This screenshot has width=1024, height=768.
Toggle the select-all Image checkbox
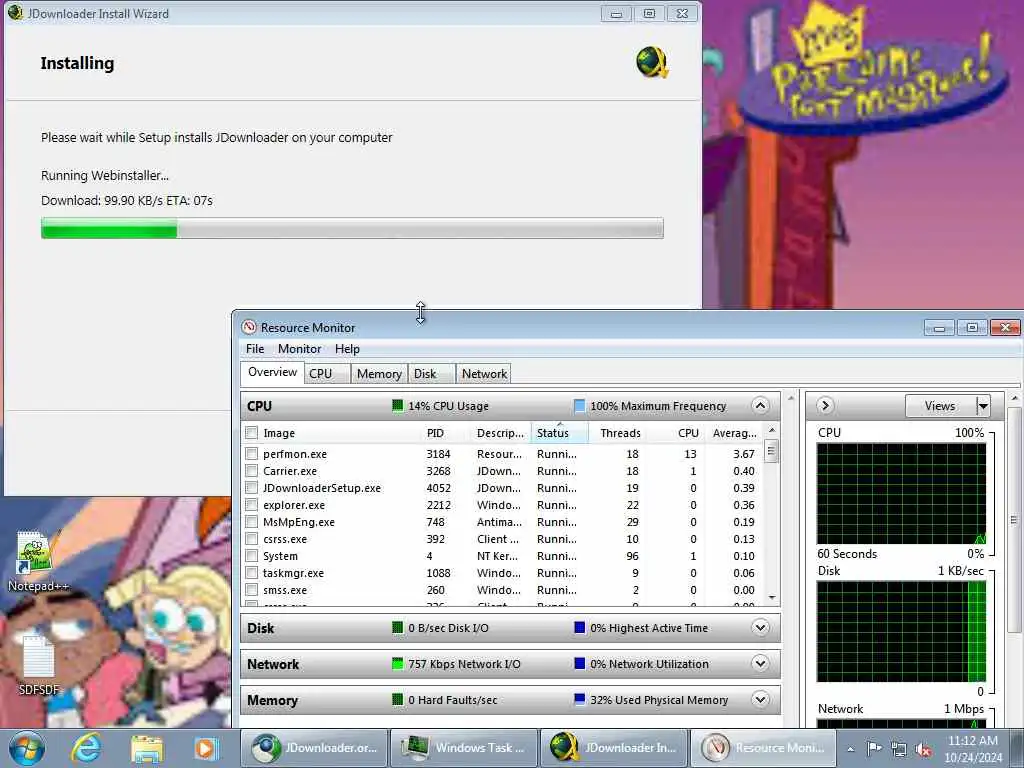coord(251,432)
